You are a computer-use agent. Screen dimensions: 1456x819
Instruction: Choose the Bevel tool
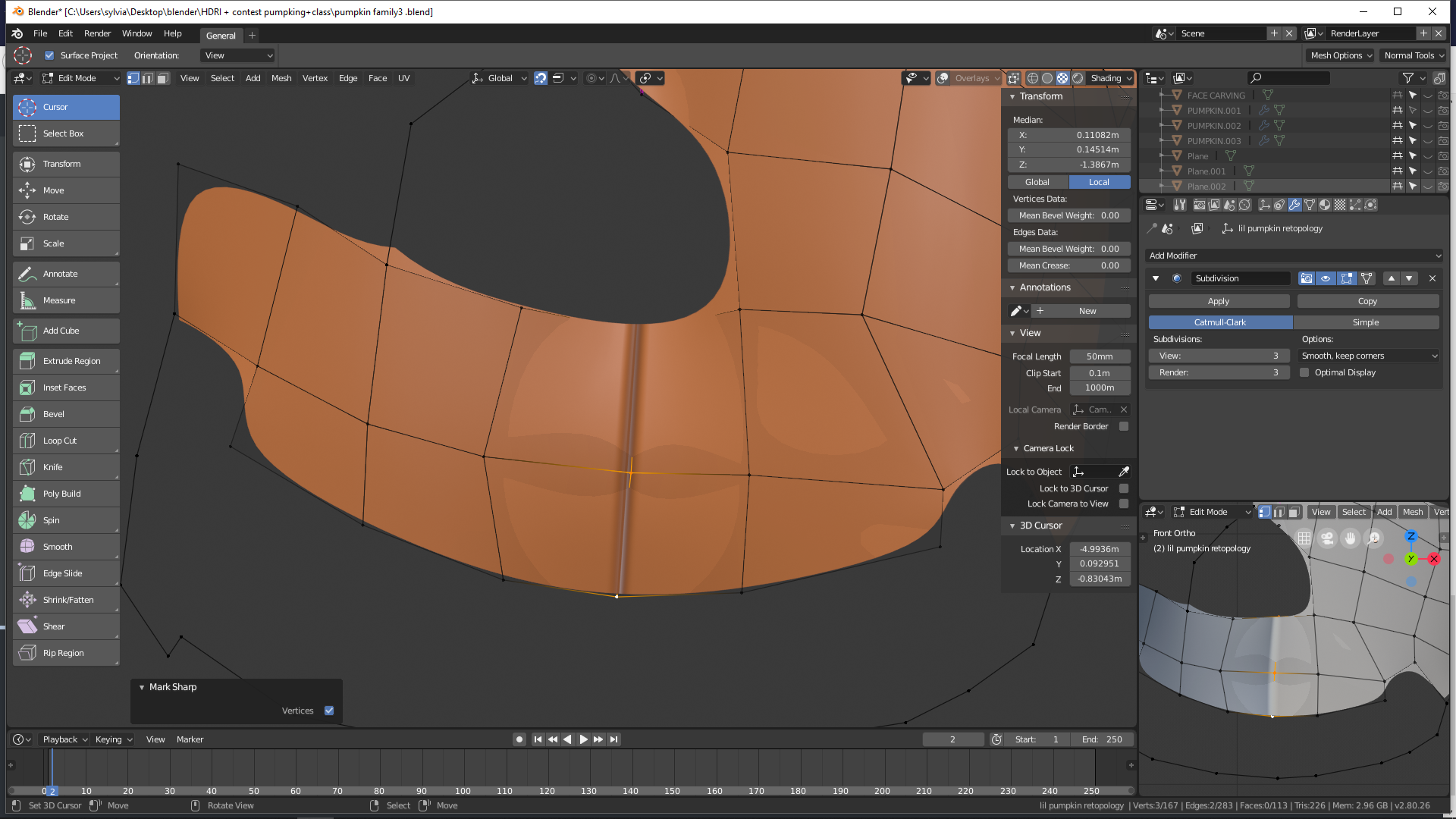(66, 414)
